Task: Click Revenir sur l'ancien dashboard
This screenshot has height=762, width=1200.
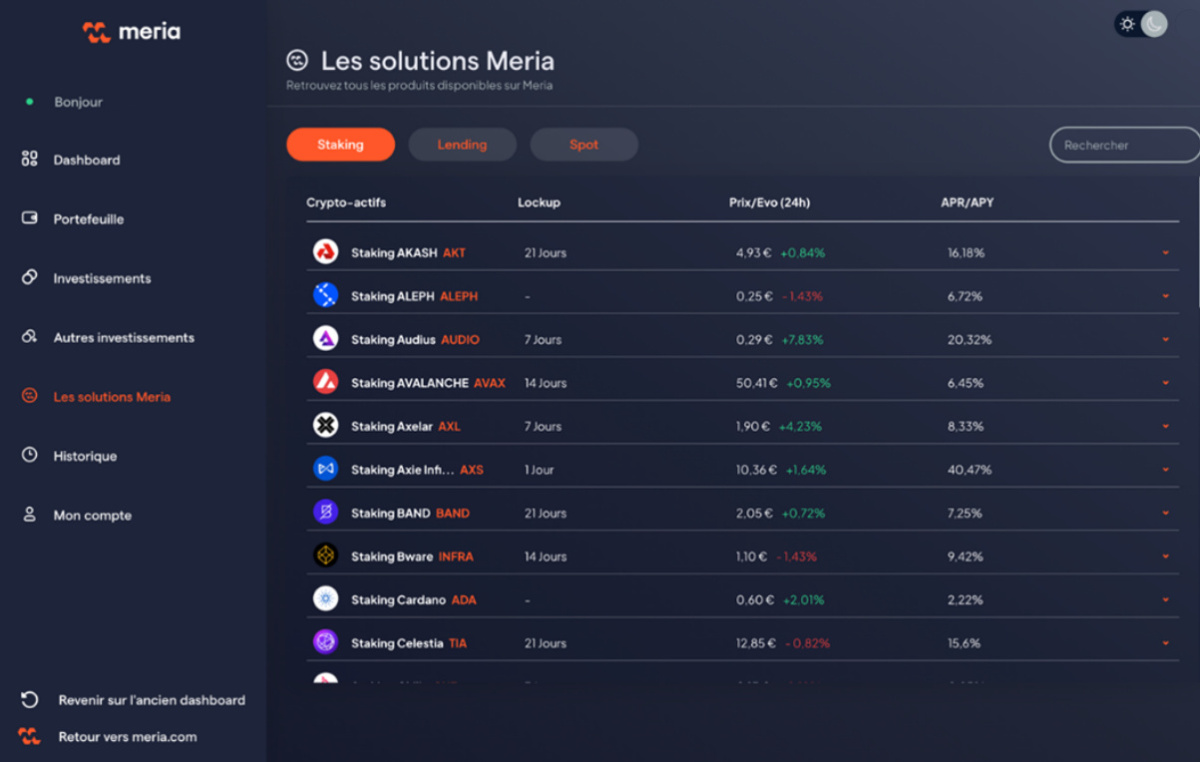Action: click(152, 700)
